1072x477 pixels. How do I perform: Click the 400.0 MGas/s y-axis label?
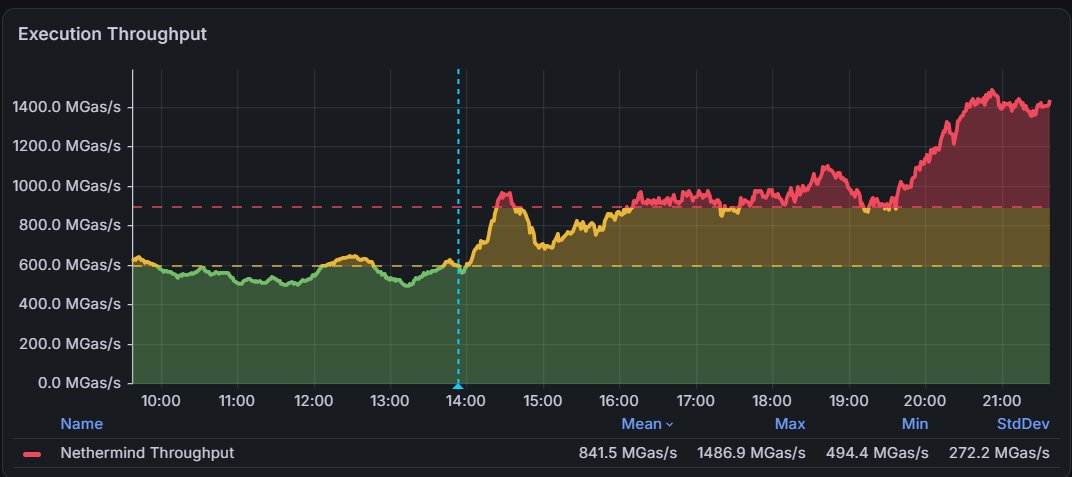click(72, 303)
